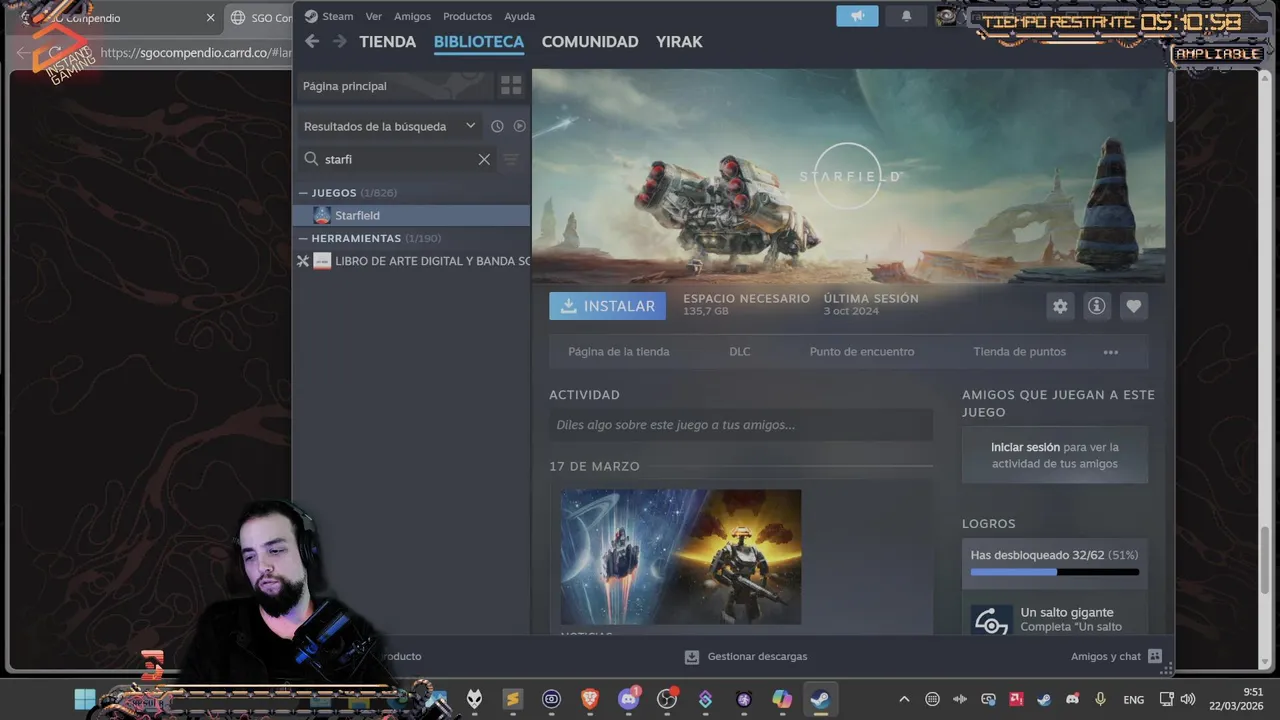Click the microphone tray icon
Viewport: 1280px width, 720px height.
click(x=1100, y=699)
